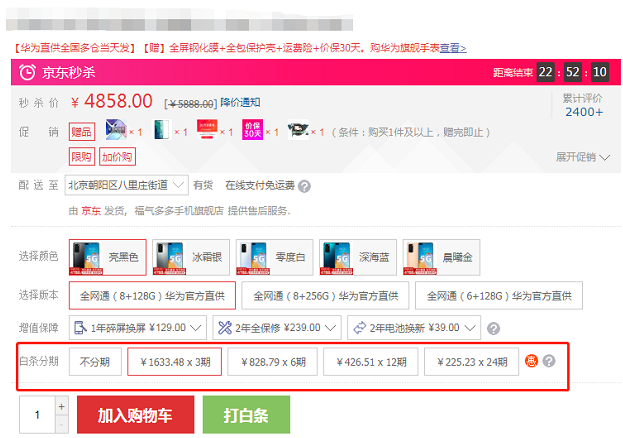Viewport: 623px width, 438px height.
Task: Click the 京东 link in shipping info
Action: [x=91, y=211]
